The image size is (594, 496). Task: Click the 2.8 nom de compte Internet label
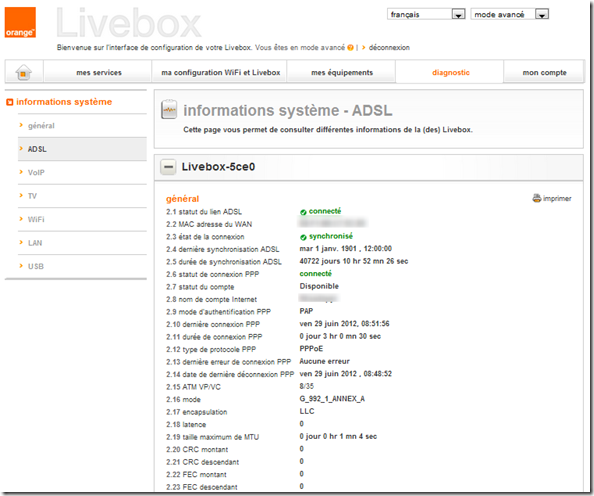coord(211,299)
